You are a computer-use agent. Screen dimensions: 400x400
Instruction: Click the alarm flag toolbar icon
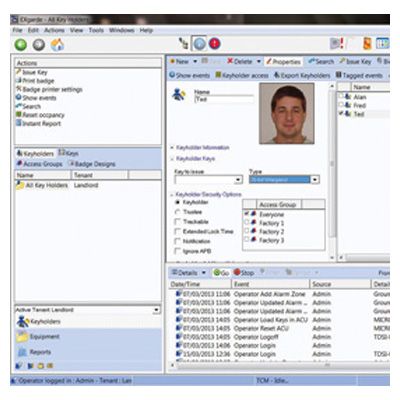coord(337,43)
